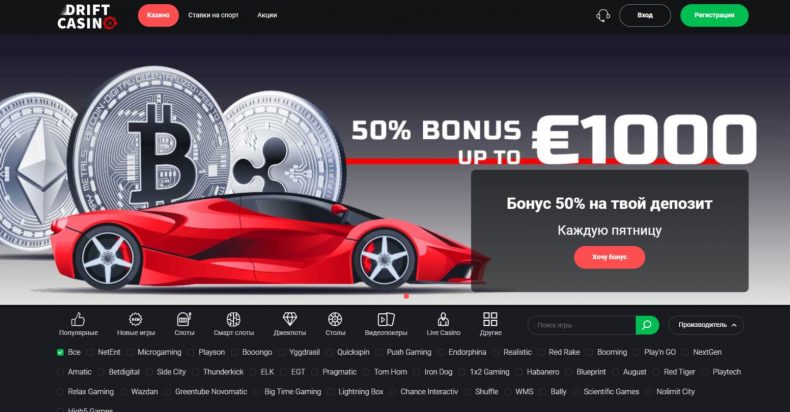790x412 pixels.
Task: Open the Популярные games category icon
Action: tap(78, 319)
